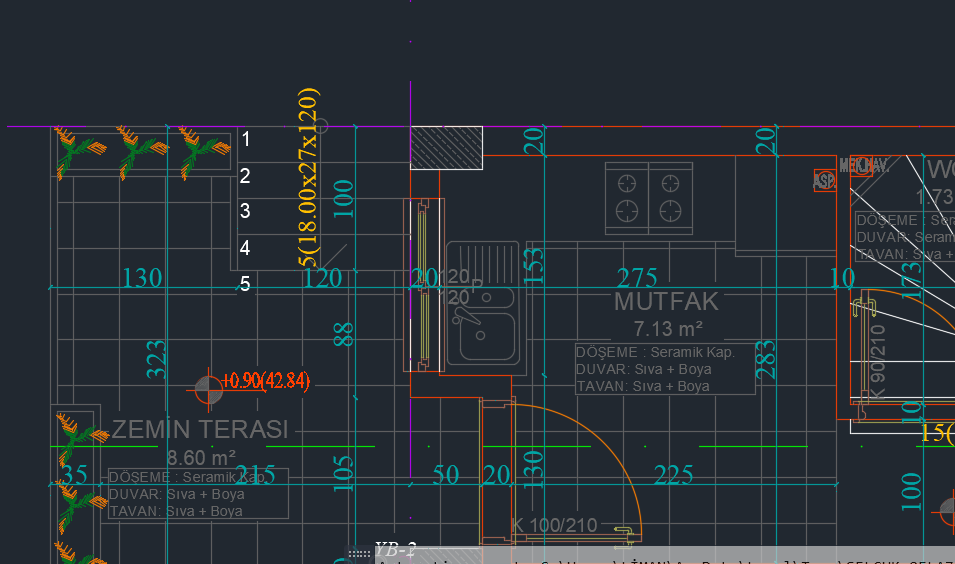Select the red +0.90(42.84) elevation text

(x=266, y=381)
